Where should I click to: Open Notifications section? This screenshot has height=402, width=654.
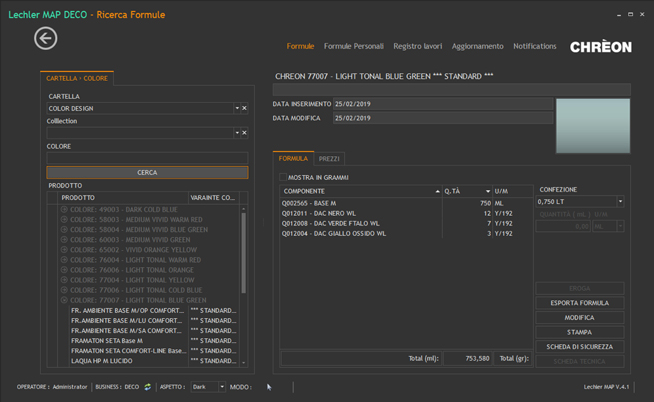click(x=535, y=46)
